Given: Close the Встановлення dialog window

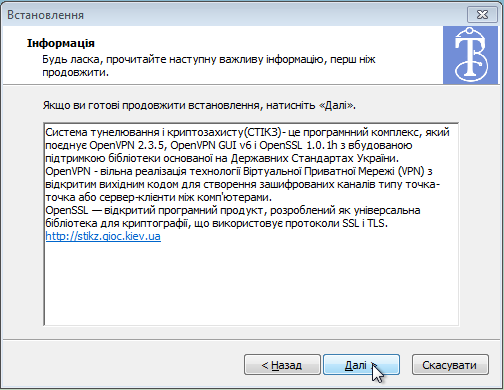Looking at the screenshot, I should pyautogui.click(x=482, y=15).
